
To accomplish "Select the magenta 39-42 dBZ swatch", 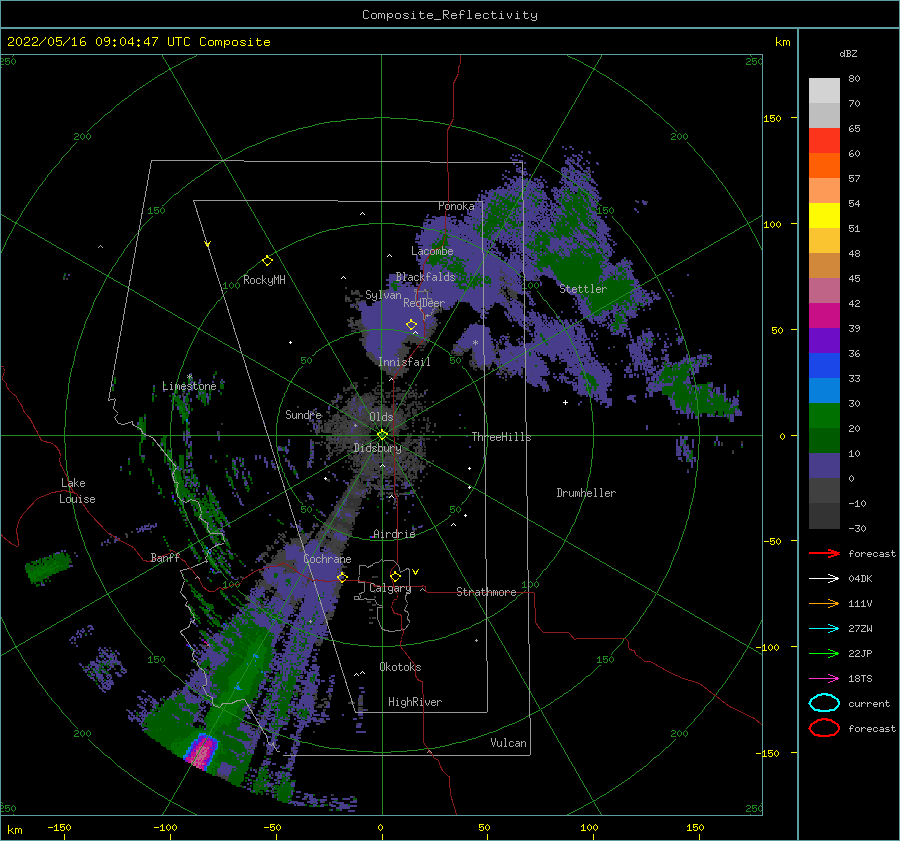I will click(x=824, y=316).
